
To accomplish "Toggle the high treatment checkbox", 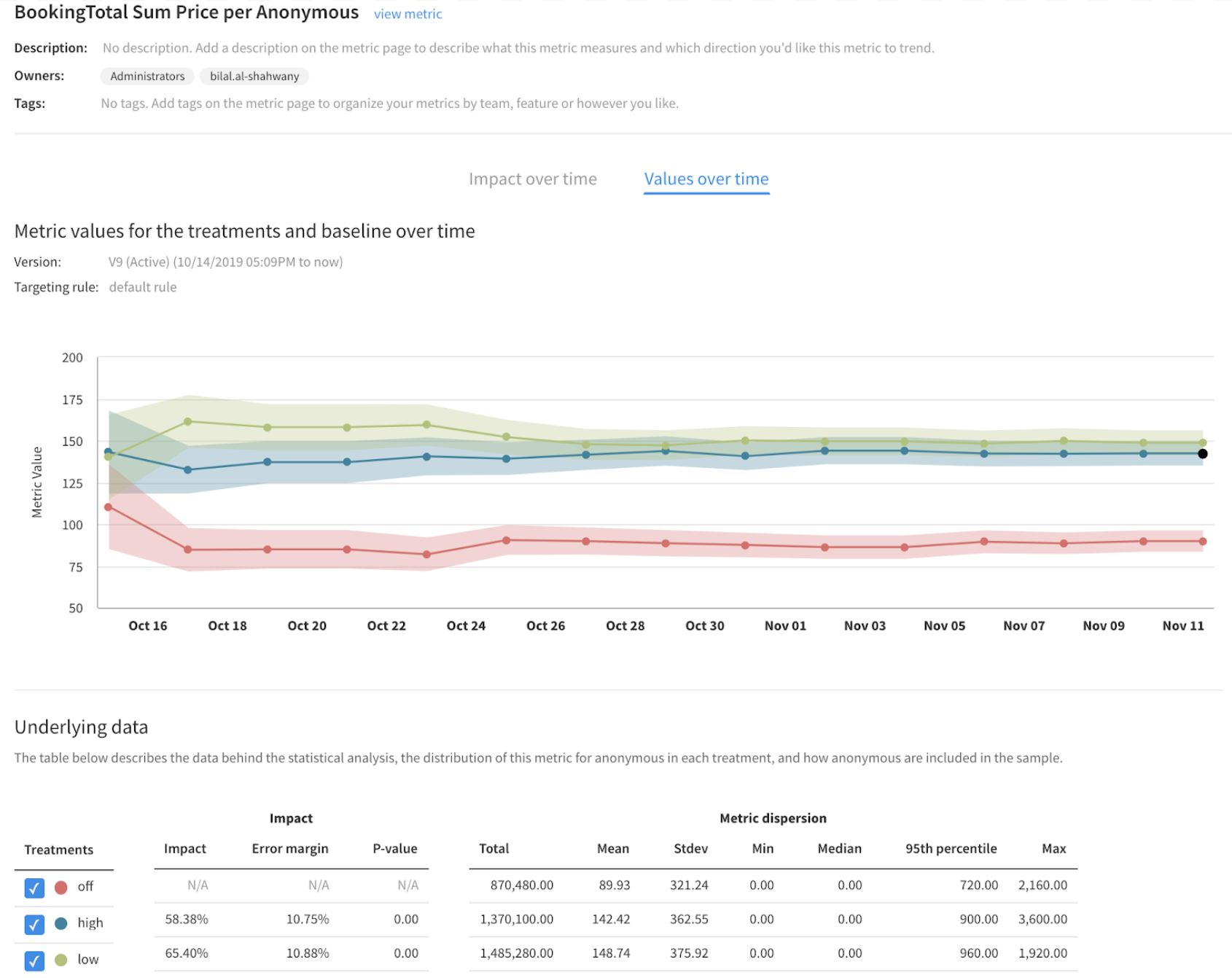I will tap(34, 924).
